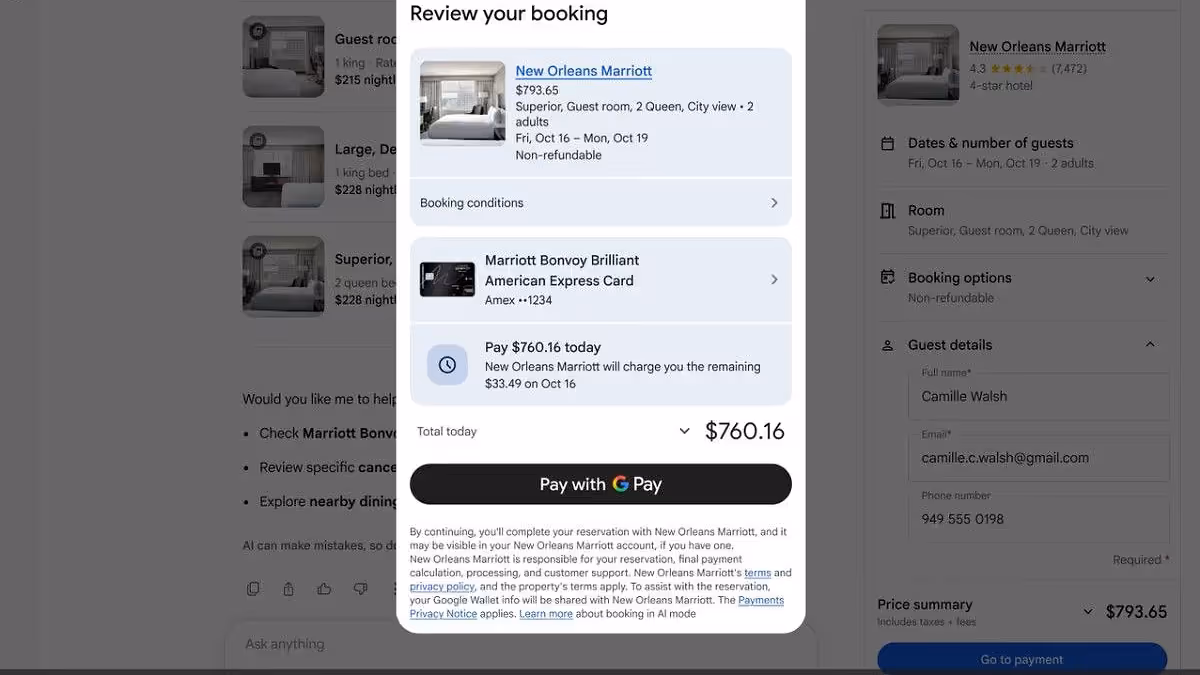Screen dimensions: 1200x675
Task: Click the share response icon
Action: [x=289, y=589]
